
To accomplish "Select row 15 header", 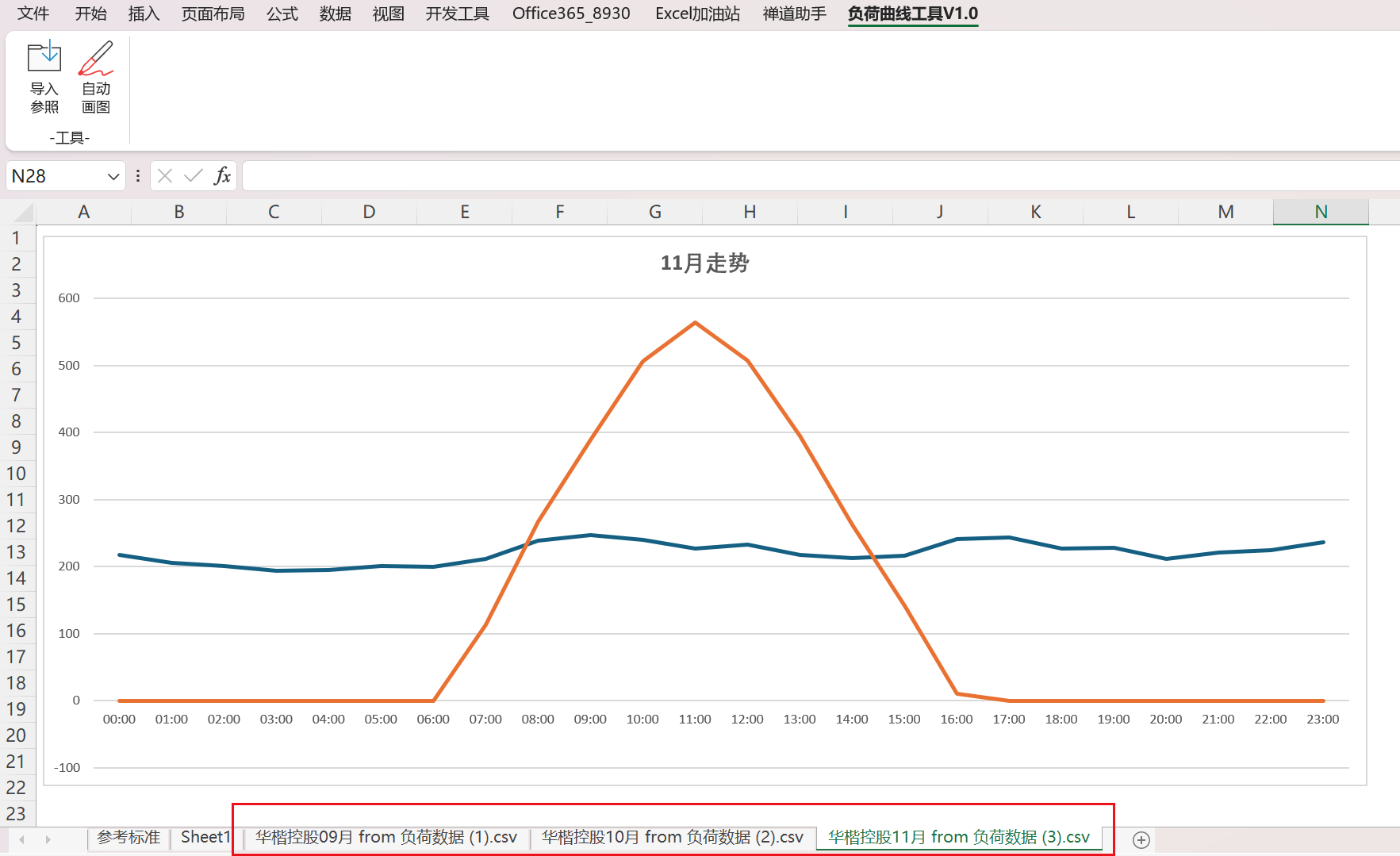I will [17, 605].
